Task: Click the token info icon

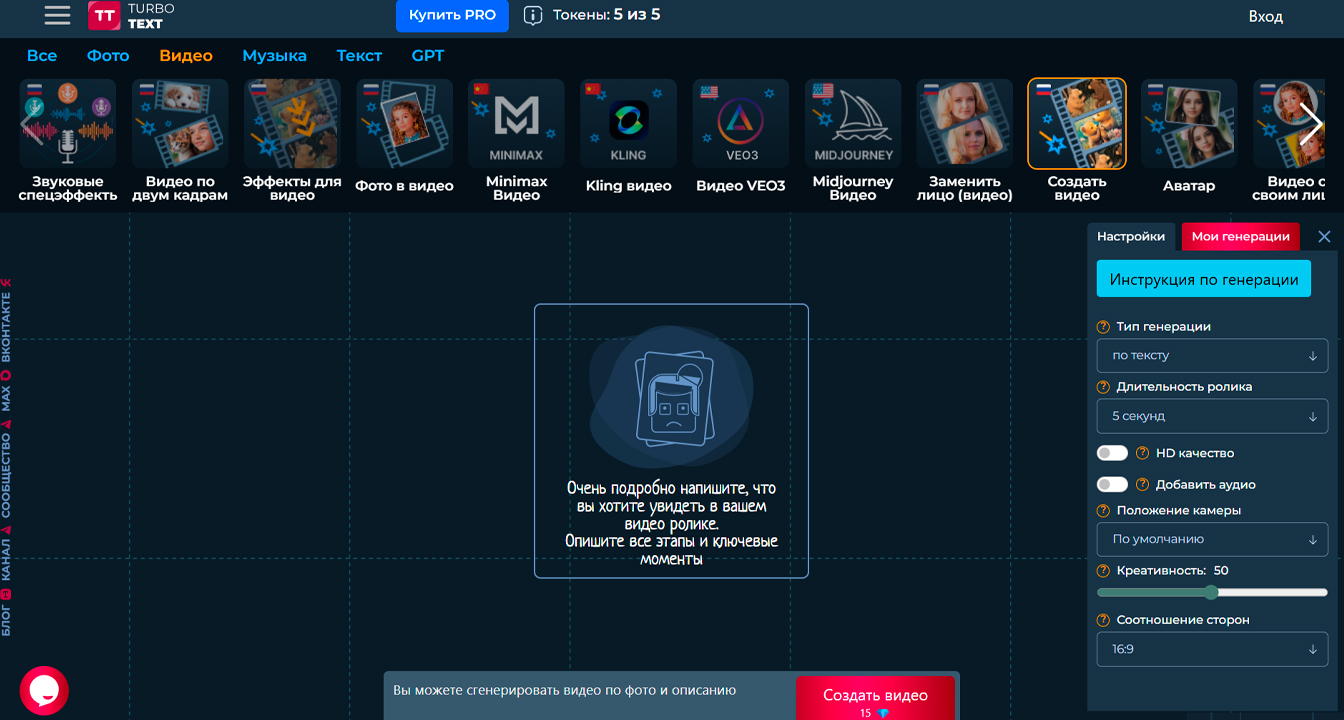Action: 534,15
